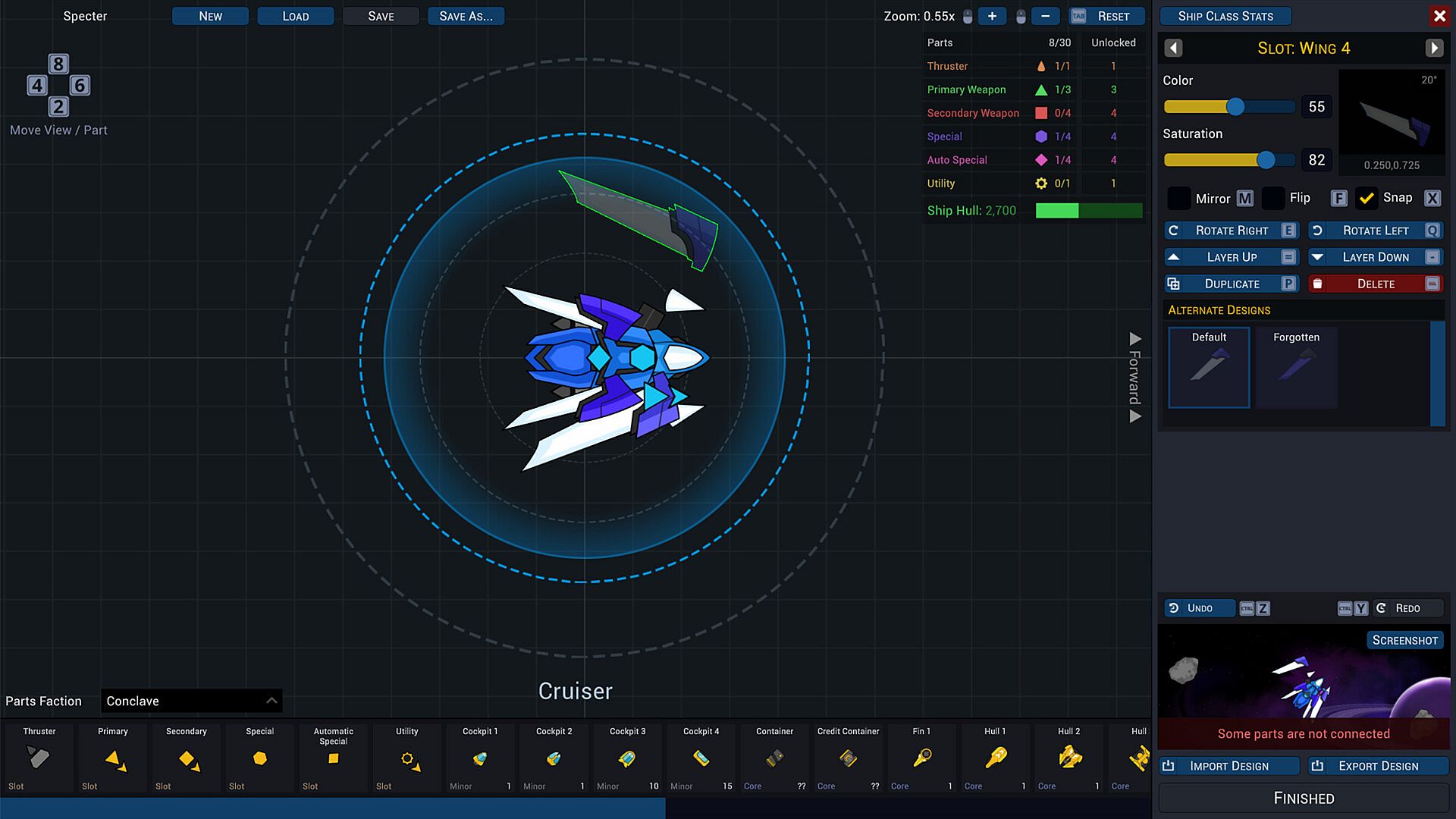The image size is (1456, 819).
Task: Go to next slot with right arrow
Action: [x=1433, y=49]
